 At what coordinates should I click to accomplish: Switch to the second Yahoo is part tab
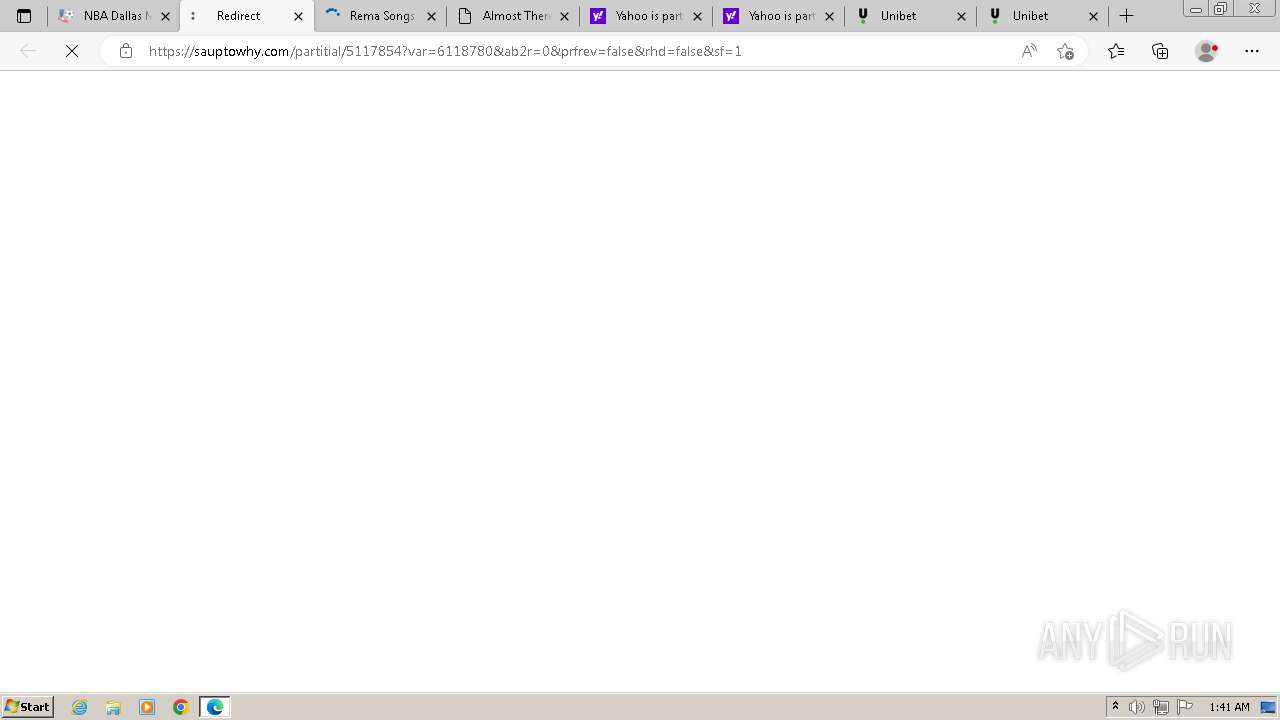coord(779,16)
